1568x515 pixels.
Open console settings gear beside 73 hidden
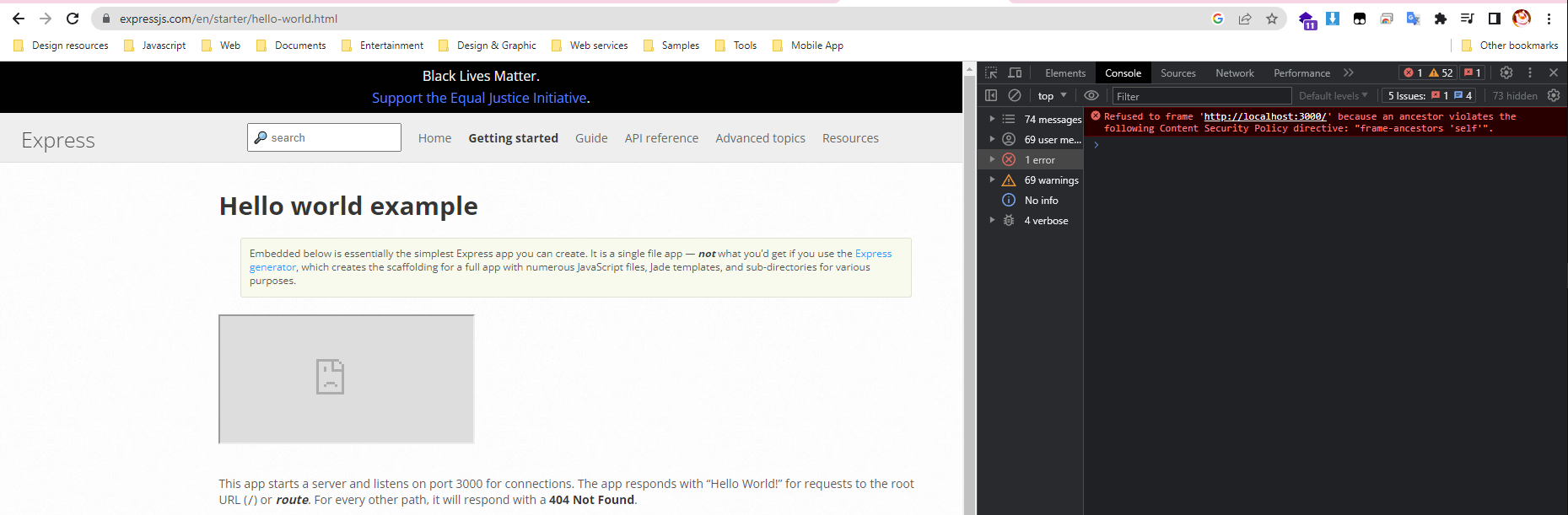pos(1554,96)
